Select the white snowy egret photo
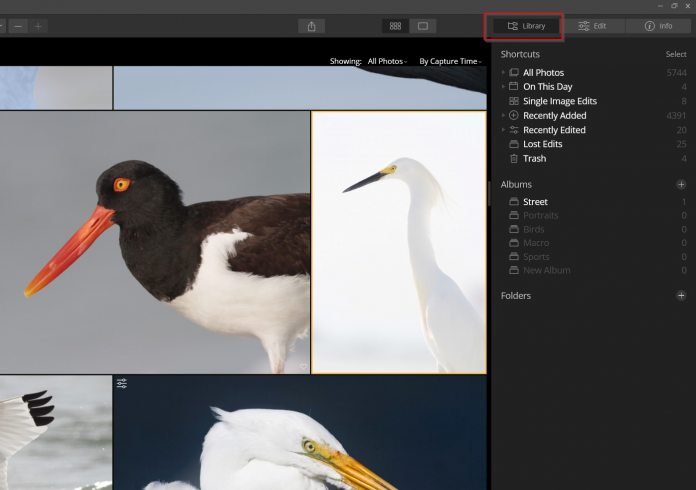Screen dimensions: 696x490 399,242
